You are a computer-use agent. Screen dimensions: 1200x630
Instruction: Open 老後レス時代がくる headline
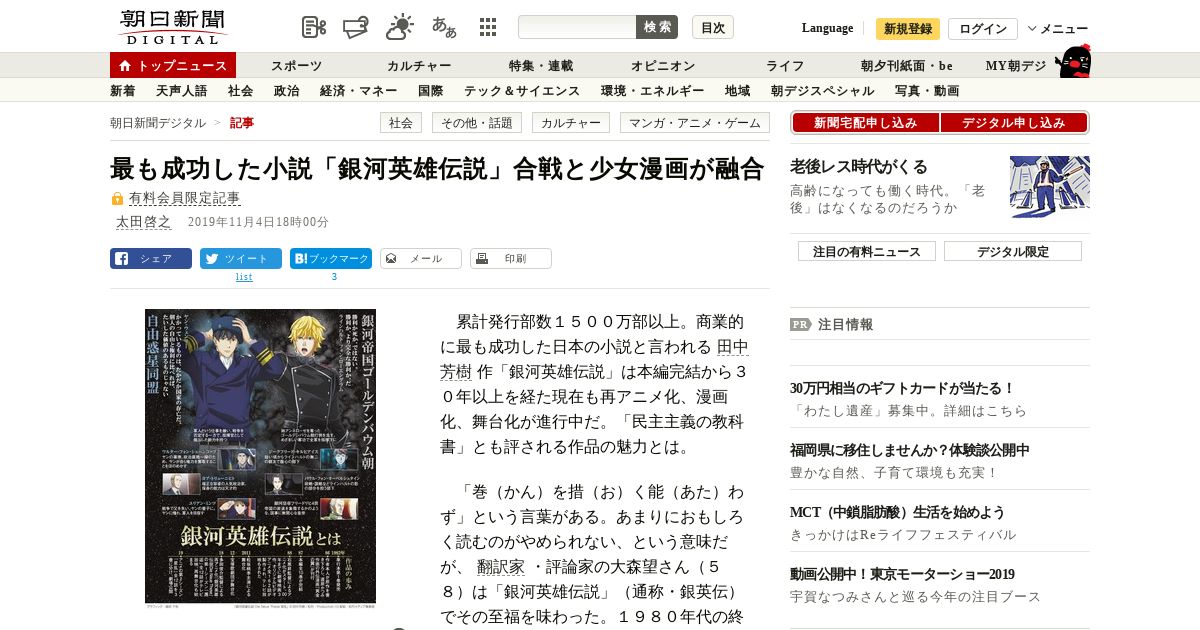(859, 167)
